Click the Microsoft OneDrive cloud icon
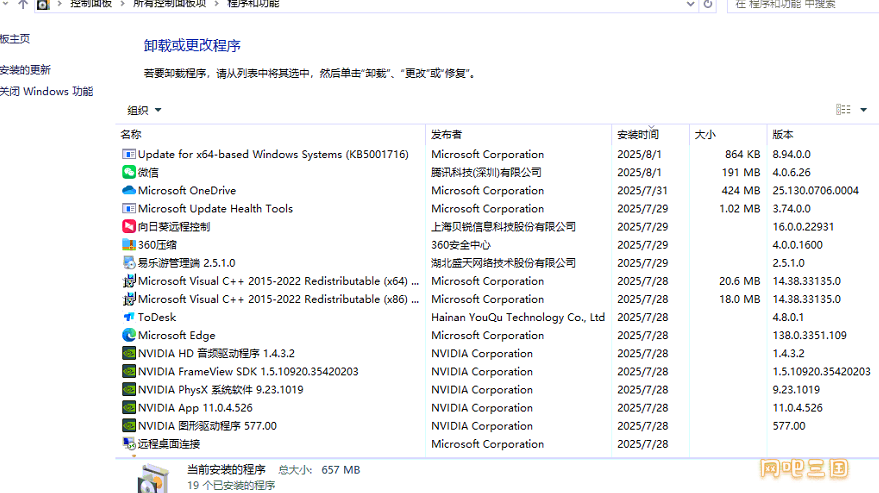 click(129, 190)
